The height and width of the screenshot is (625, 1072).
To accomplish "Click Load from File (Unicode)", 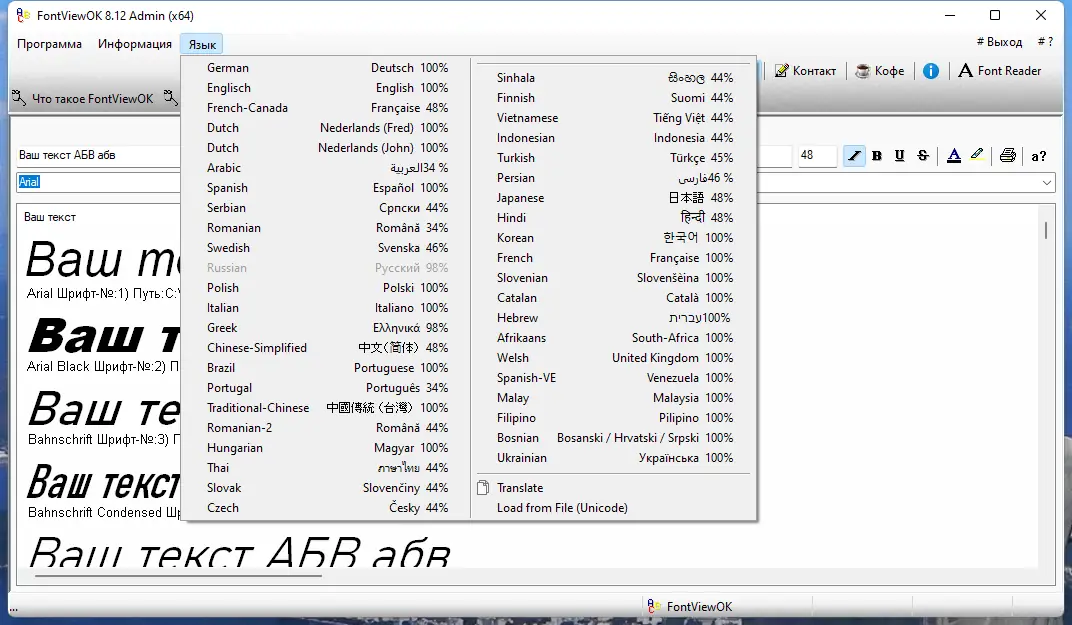I will coord(615,508).
